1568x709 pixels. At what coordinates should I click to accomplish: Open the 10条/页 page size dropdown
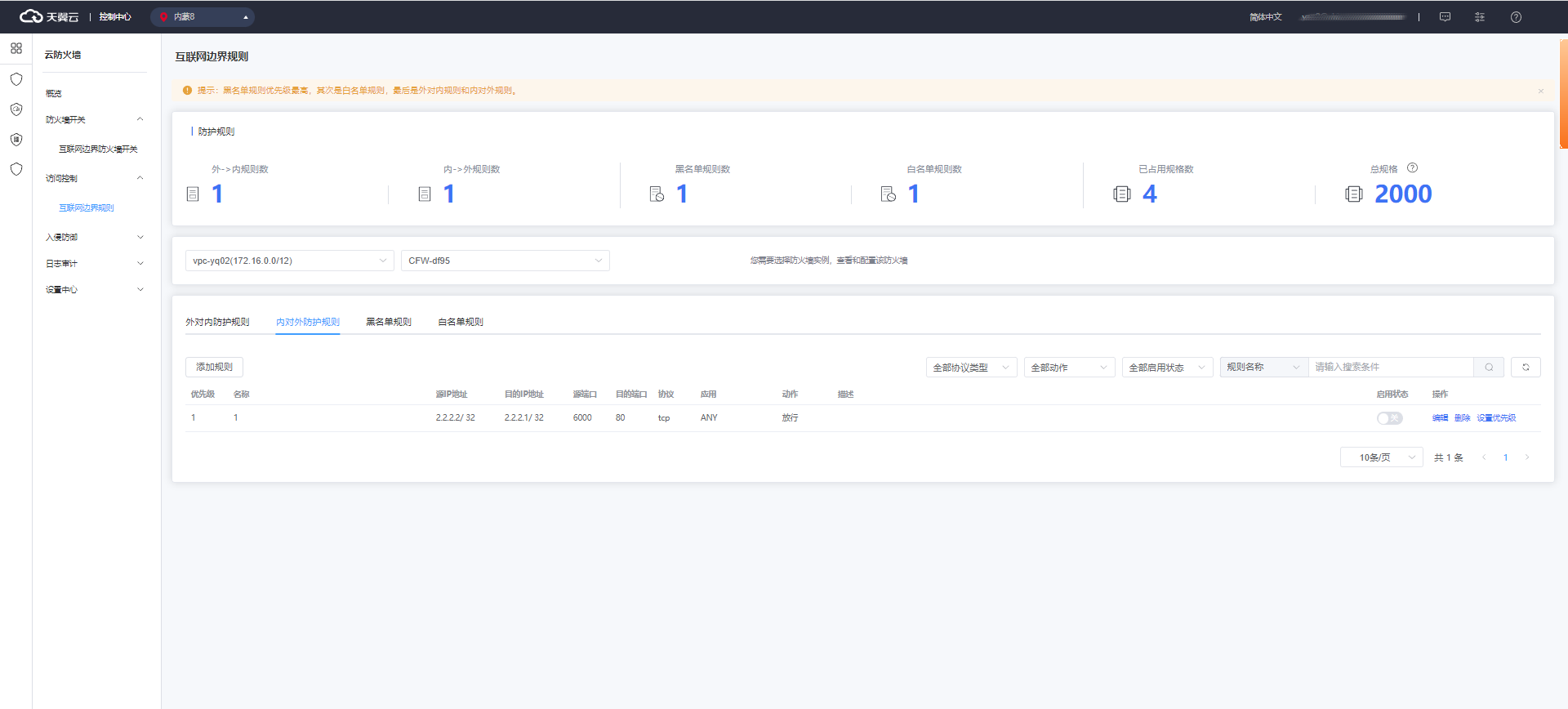click(x=1382, y=457)
